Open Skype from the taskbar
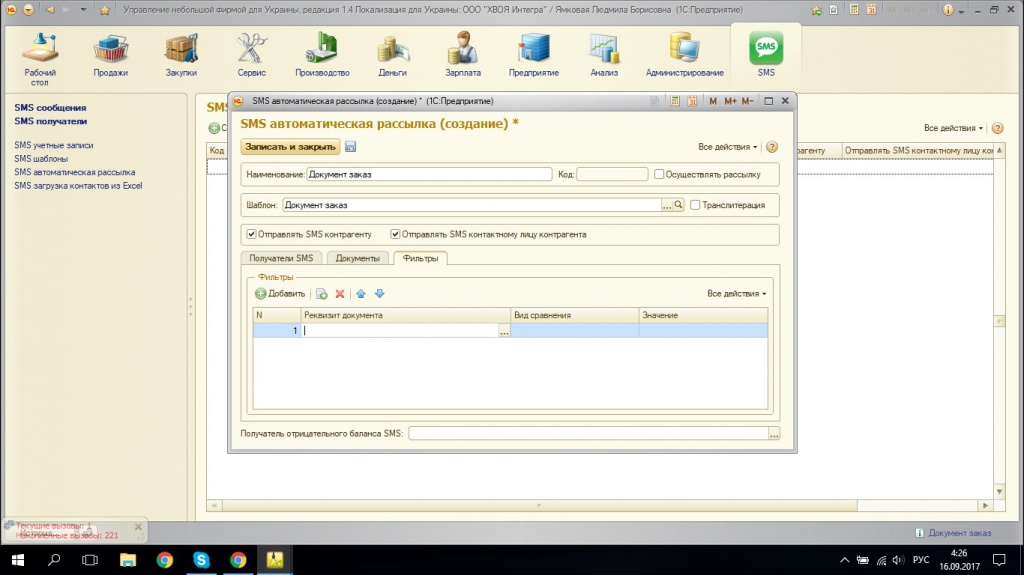This screenshot has width=1024, height=575. tap(201, 560)
